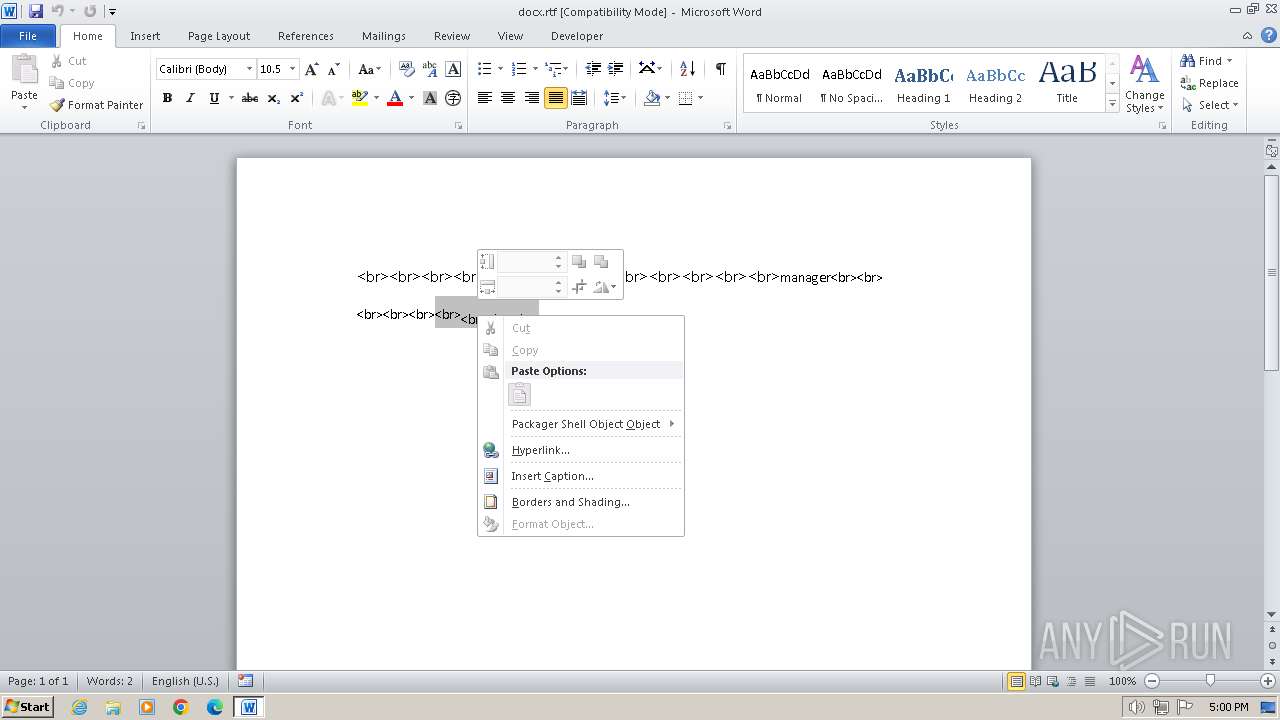Open the File tab
The height and width of the screenshot is (720, 1280).
(28, 36)
